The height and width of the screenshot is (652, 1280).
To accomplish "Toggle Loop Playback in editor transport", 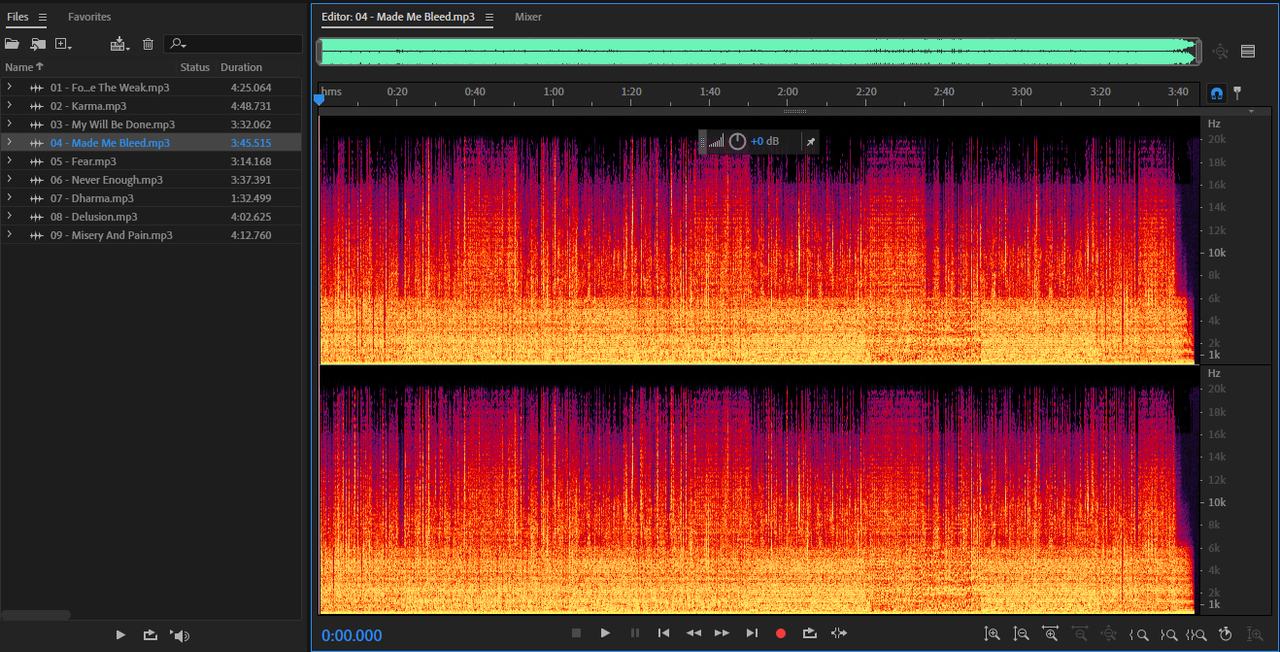I will pyautogui.click(x=810, y=633).
